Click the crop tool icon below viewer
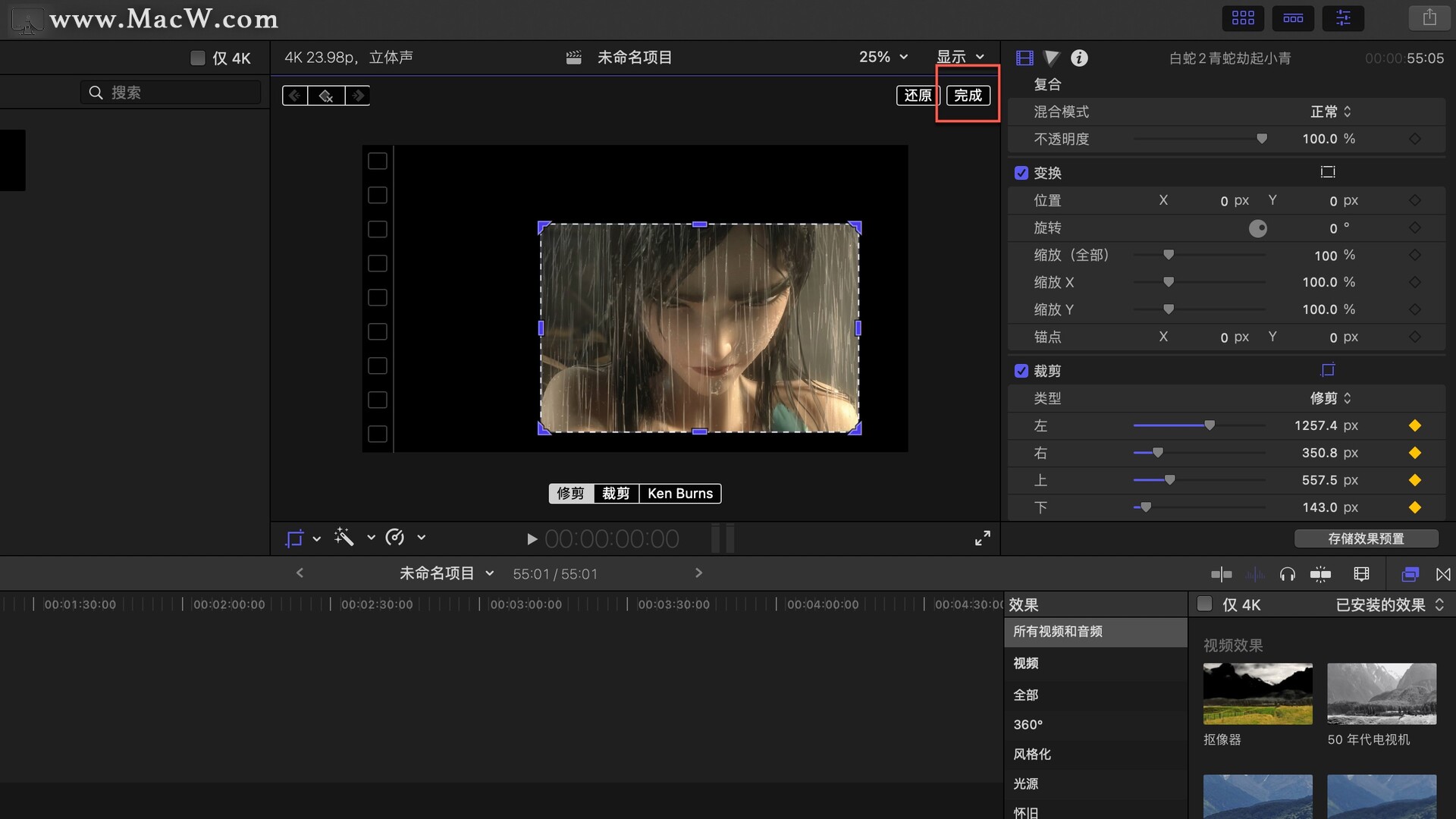The width and height of the screenshot is (1456, 819). click(294, 538)
